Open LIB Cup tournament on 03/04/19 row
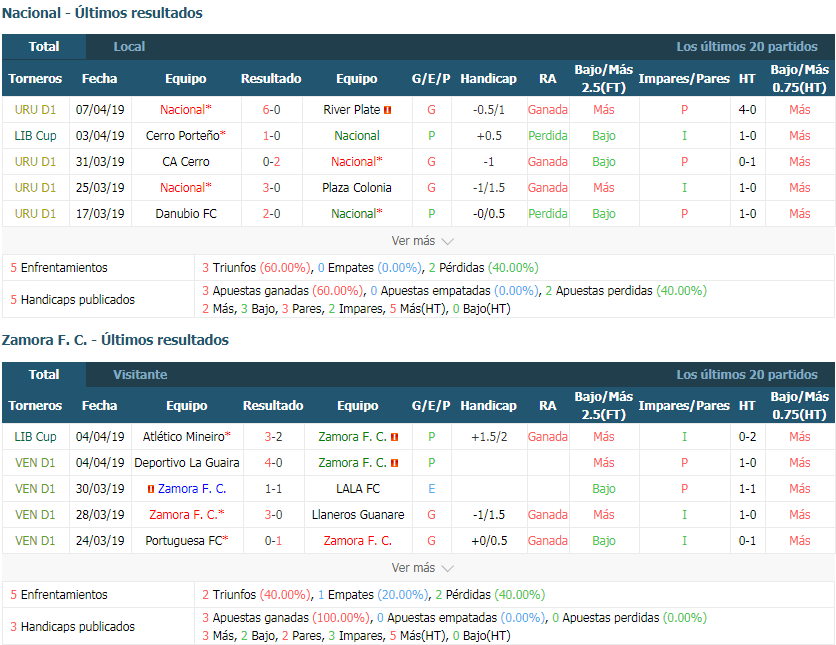The image size is (836, 645). (x=35, y=136)
